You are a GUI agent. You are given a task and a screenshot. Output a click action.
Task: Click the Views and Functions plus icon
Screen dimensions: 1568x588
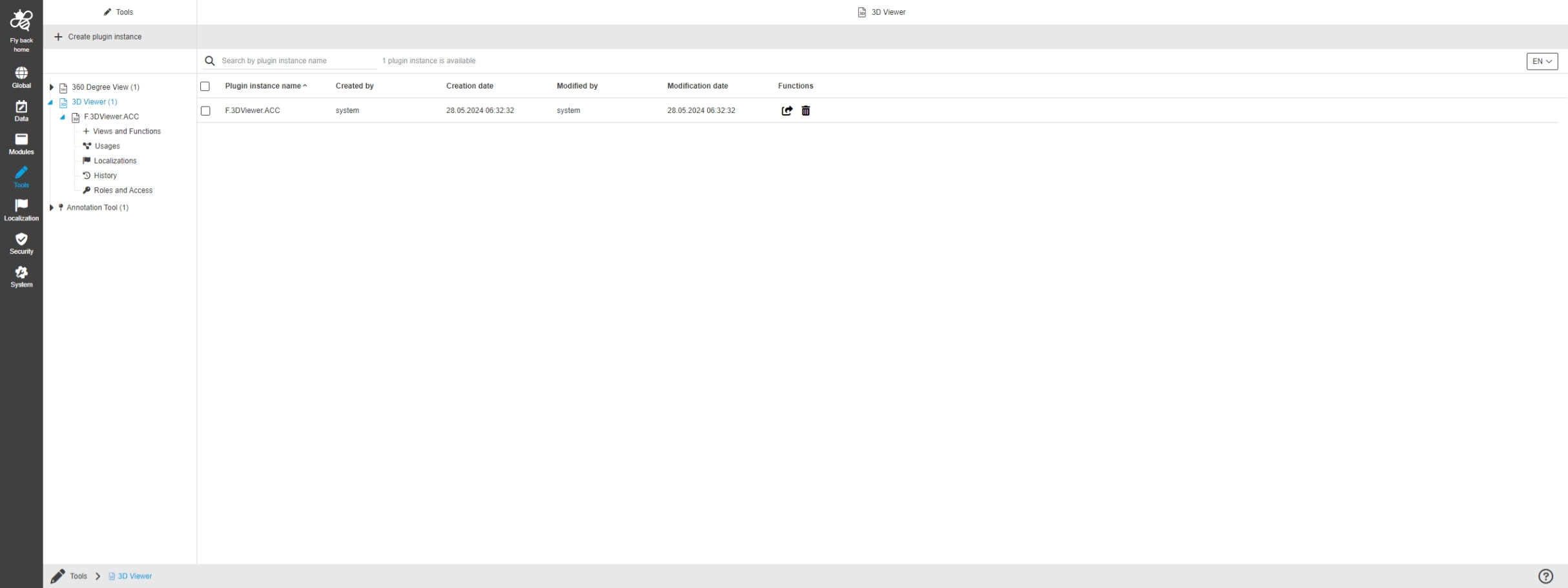86,131
